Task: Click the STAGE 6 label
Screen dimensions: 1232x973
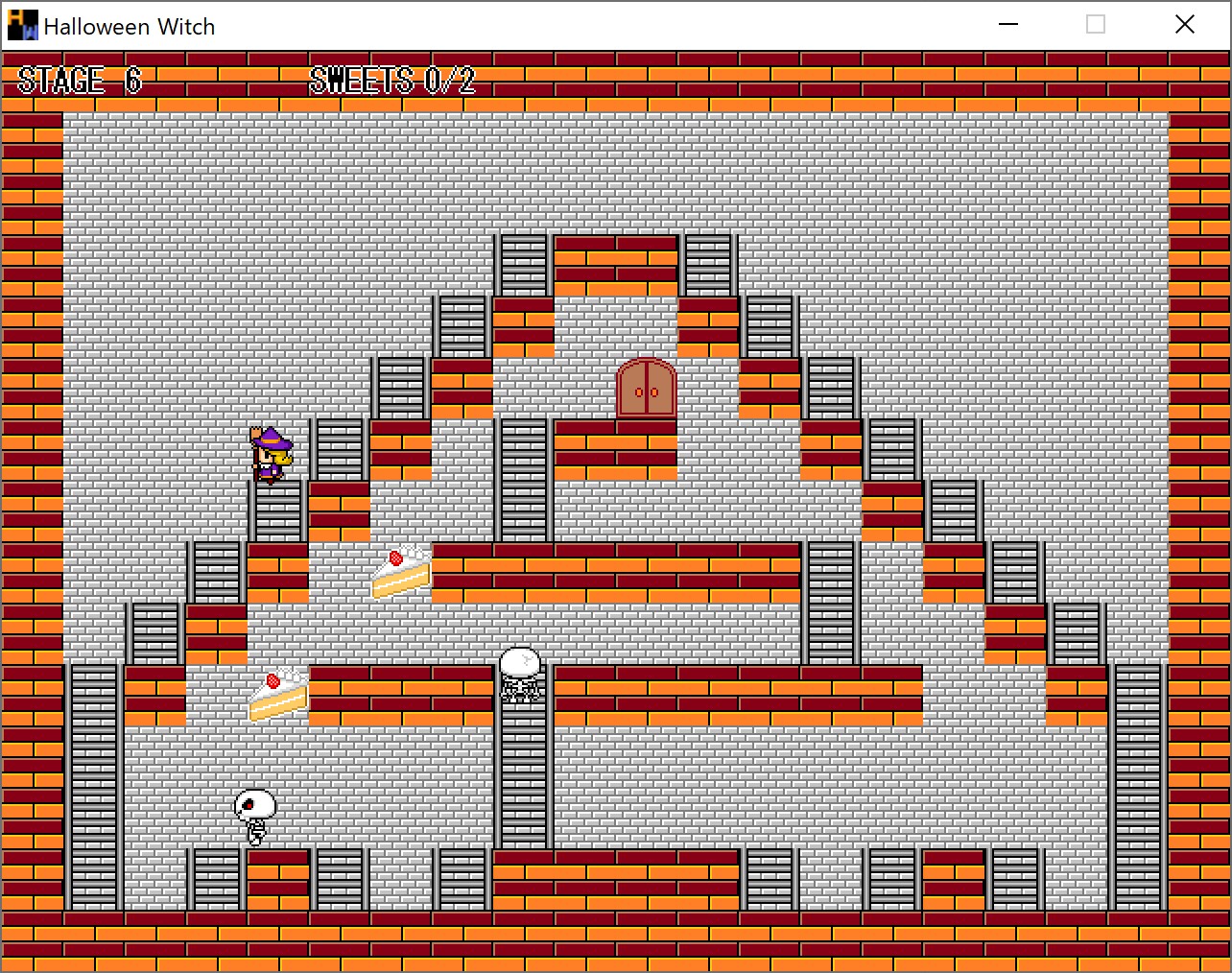Action: coord(80,81)
